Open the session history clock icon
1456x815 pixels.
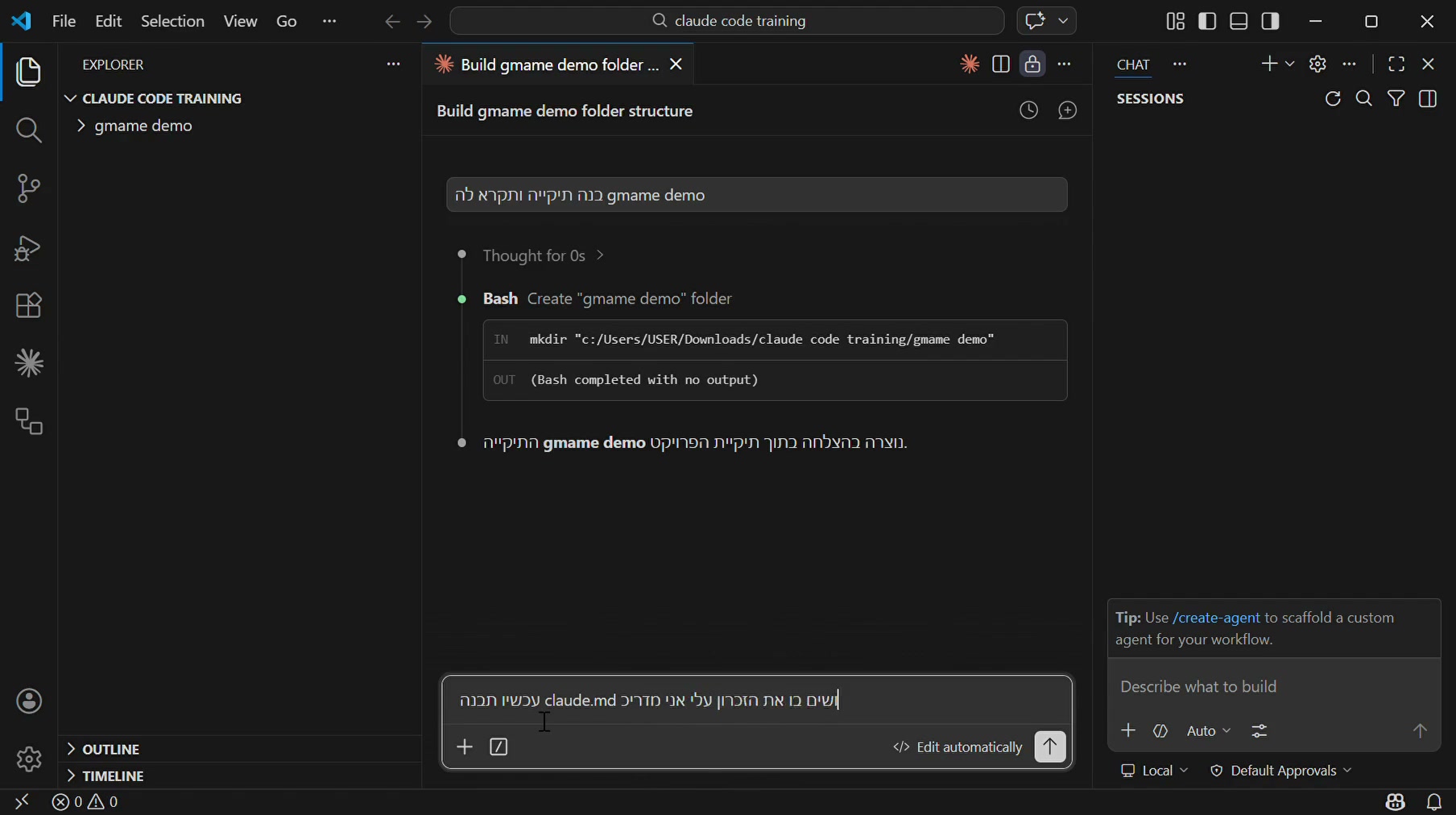point(1028,111)
